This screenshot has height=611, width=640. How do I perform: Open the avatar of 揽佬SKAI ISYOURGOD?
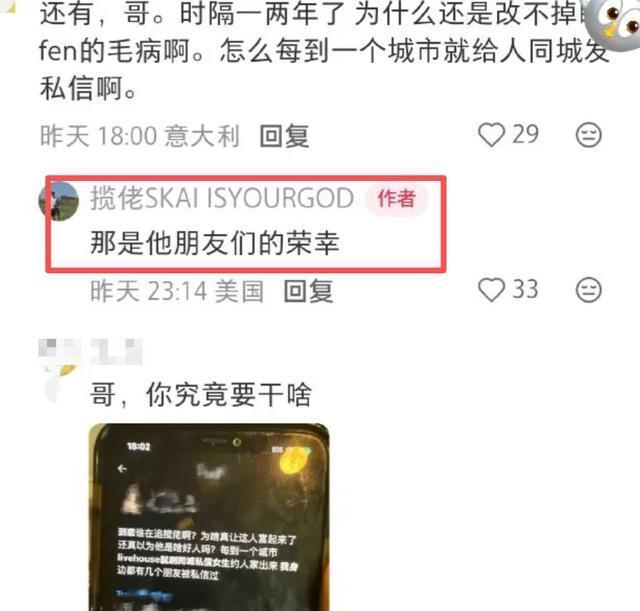tap(59, 201)
